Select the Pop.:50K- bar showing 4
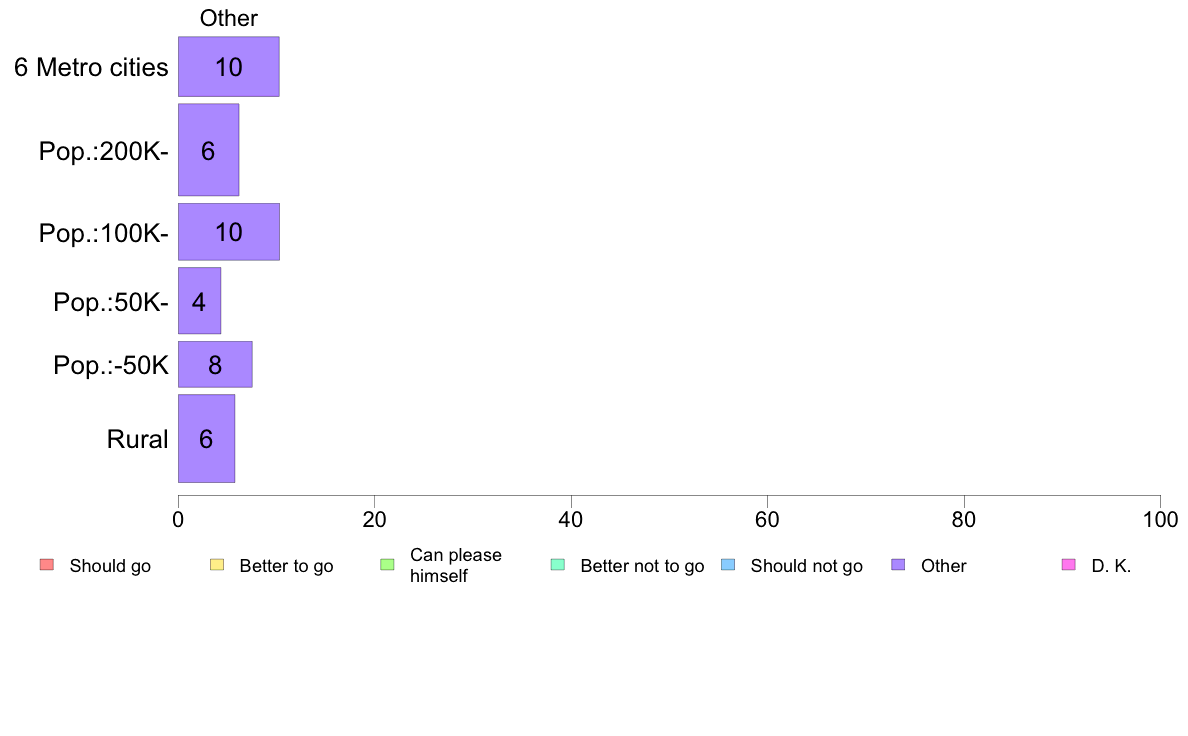This screenshot has height=736, width=1188. pyautogui.click(x=199, y=301)
